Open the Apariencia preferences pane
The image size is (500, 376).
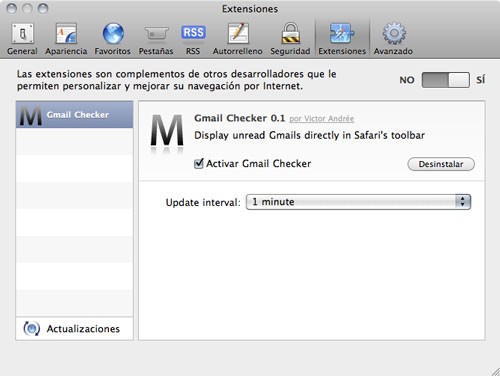(66, 39)
